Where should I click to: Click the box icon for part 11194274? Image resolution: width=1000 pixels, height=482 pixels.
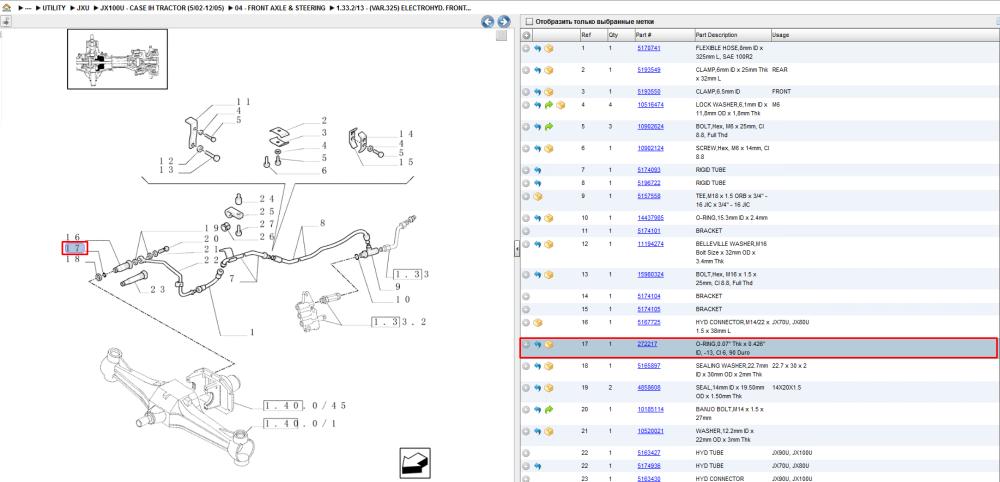[x=548, y=244]
